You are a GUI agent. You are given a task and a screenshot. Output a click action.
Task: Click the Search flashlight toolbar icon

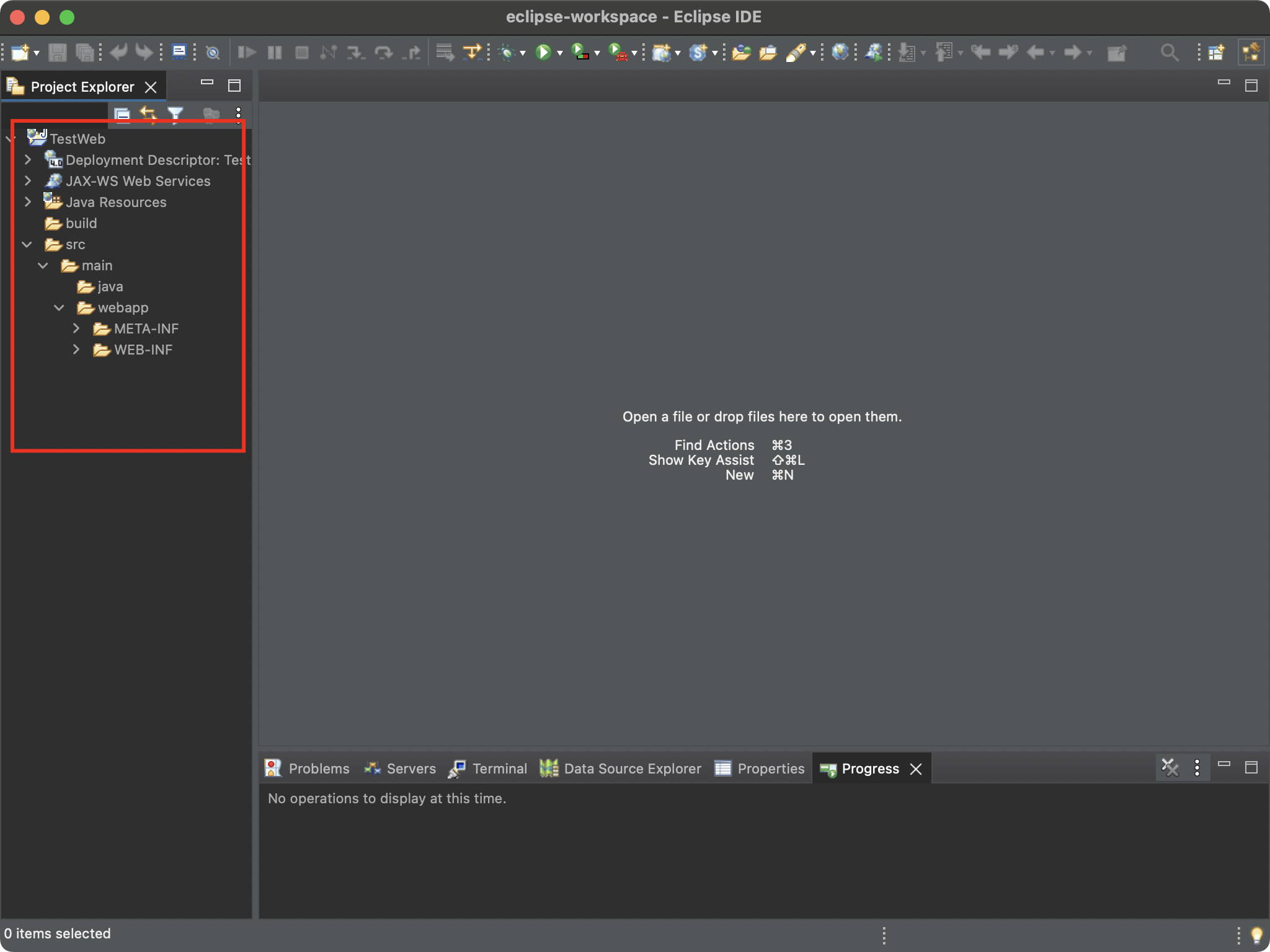[796, 53]
